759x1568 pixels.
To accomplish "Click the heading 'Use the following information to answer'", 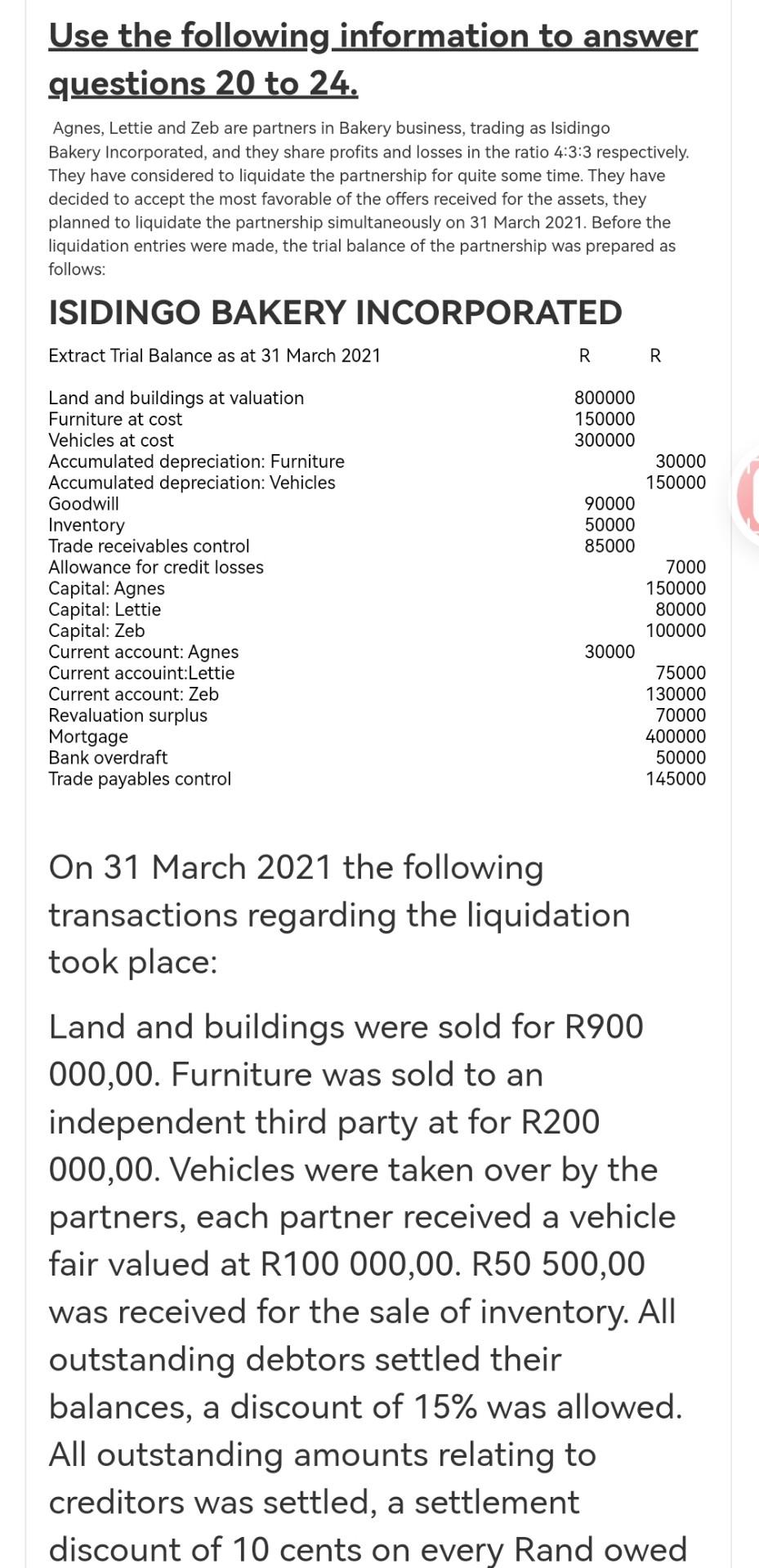I will click(373, 36).
